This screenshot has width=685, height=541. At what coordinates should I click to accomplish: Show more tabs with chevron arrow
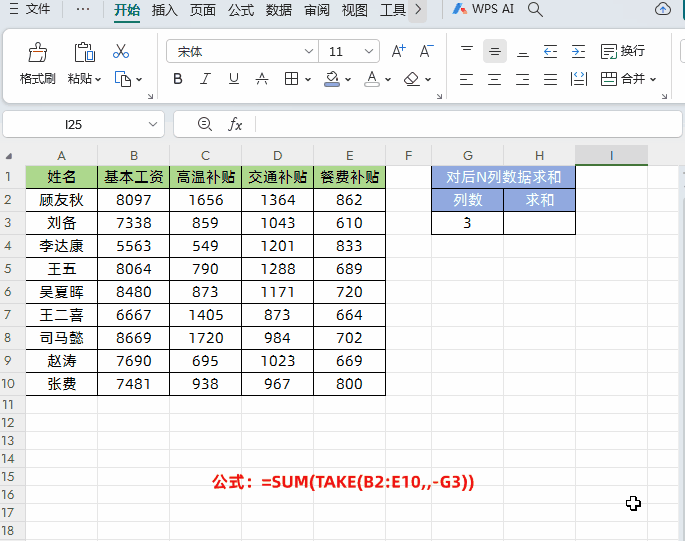(418, 9)
